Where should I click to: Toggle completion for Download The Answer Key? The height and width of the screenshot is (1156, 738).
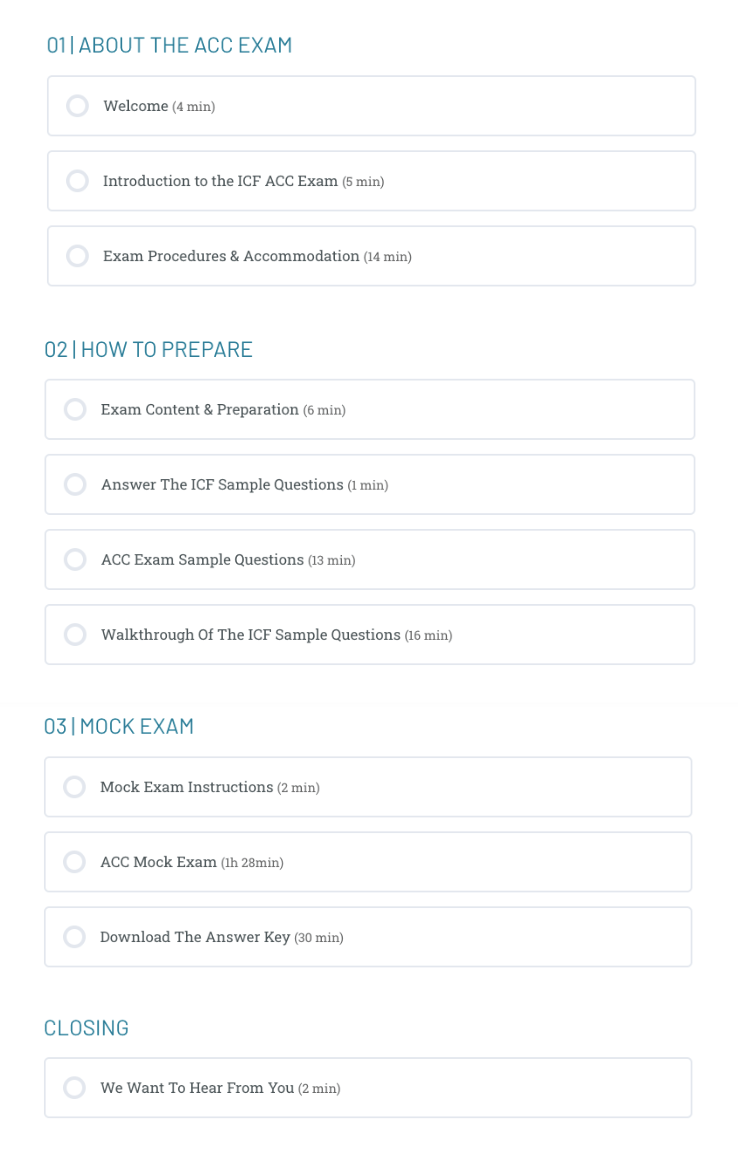pos(75,936)
